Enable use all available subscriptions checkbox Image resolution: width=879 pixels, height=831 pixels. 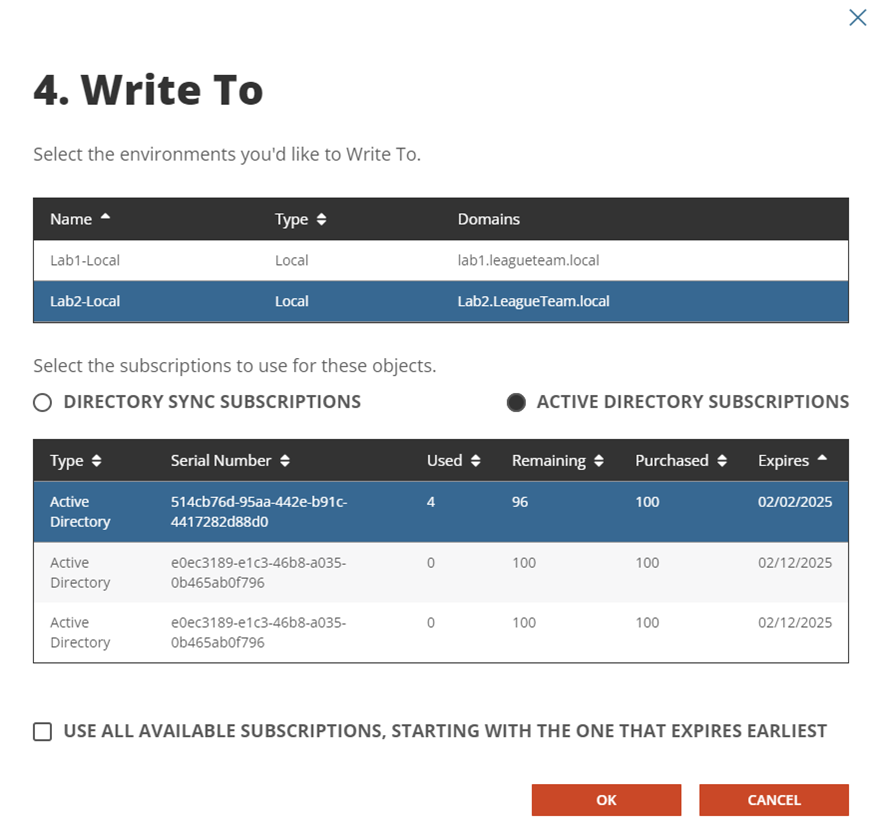(x=43, y=732)
